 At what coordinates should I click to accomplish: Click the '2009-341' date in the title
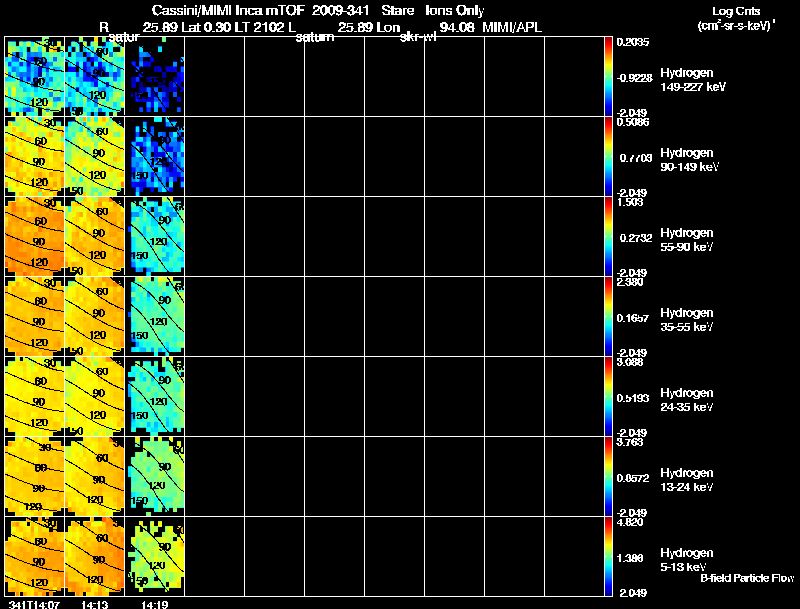click(340, 11)
